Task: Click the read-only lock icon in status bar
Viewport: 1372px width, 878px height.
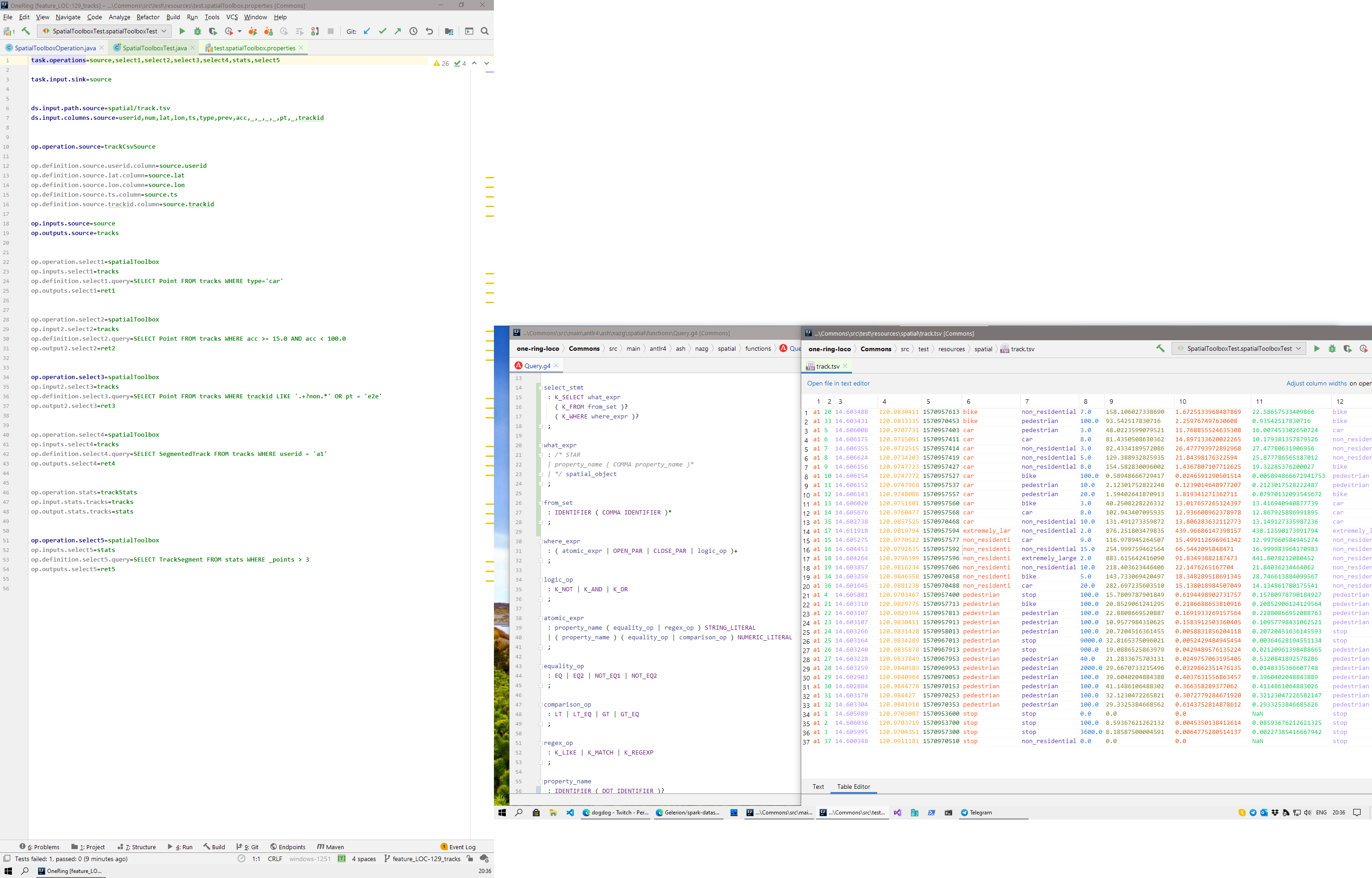Action: [470, 859]
